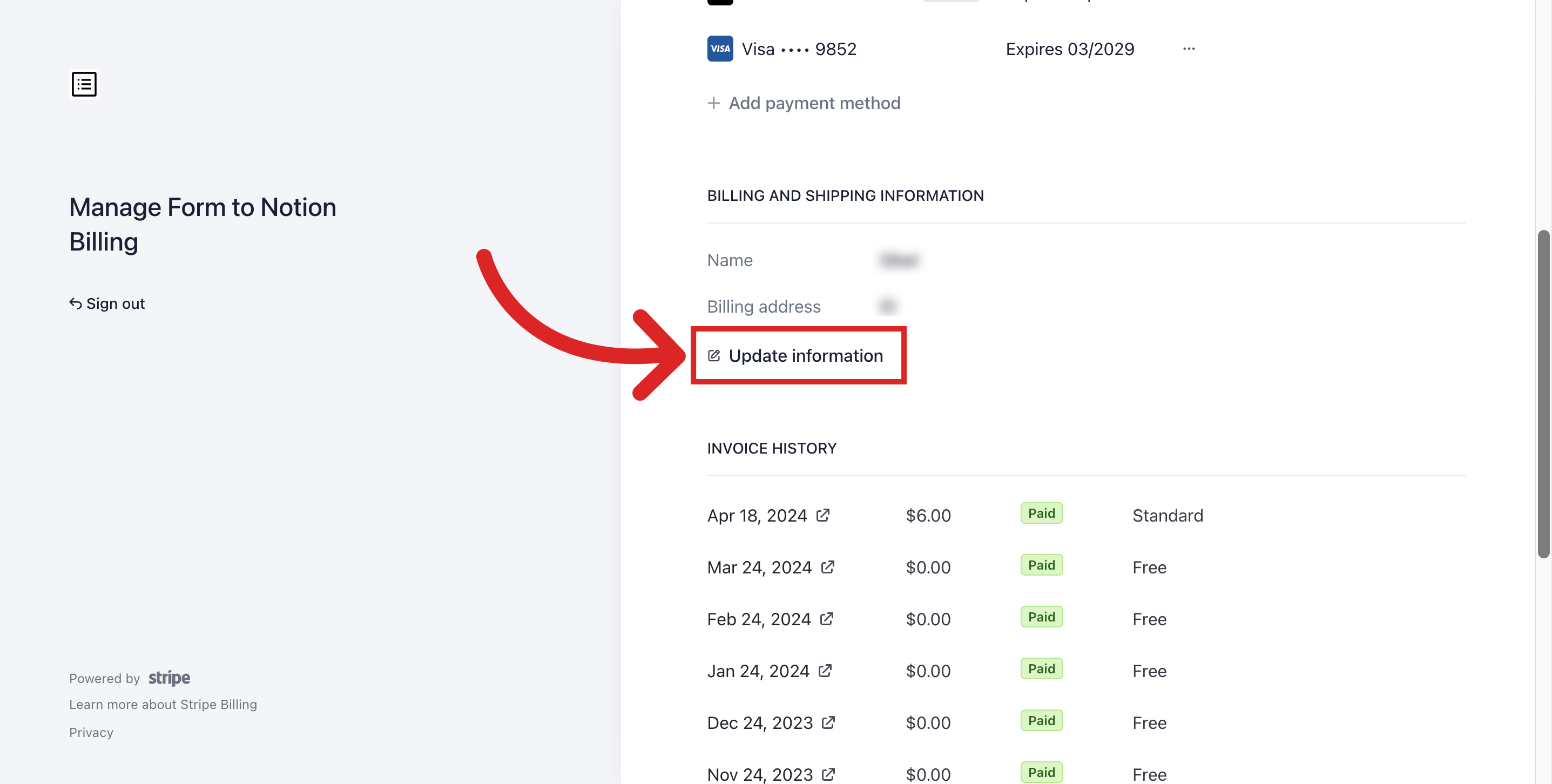Open Learn more about Stripe Billing
This screenshot has height=784, width=1552.
click(163, 705)
